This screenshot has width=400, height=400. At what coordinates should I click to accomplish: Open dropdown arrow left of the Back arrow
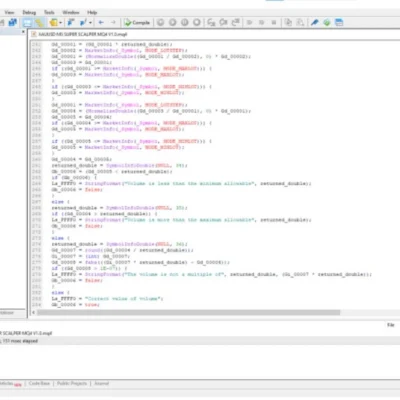coord(90,23)
